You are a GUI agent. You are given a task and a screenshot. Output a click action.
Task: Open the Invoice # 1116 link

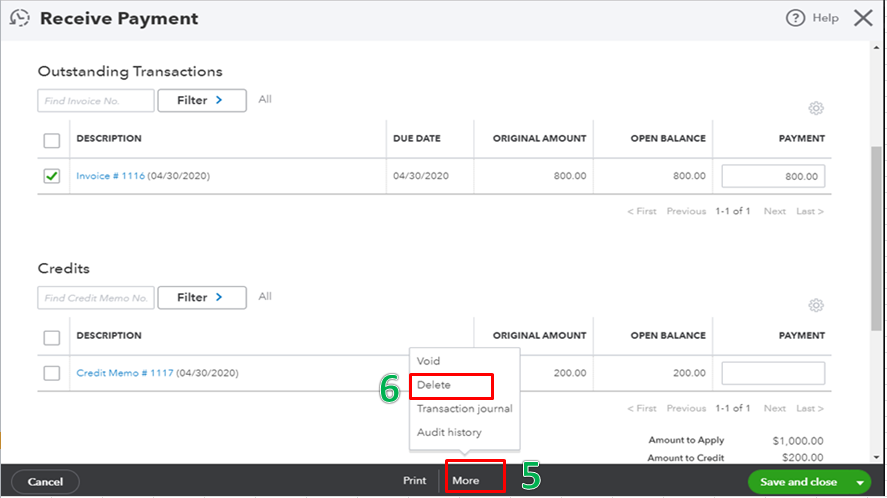point(110,176)
